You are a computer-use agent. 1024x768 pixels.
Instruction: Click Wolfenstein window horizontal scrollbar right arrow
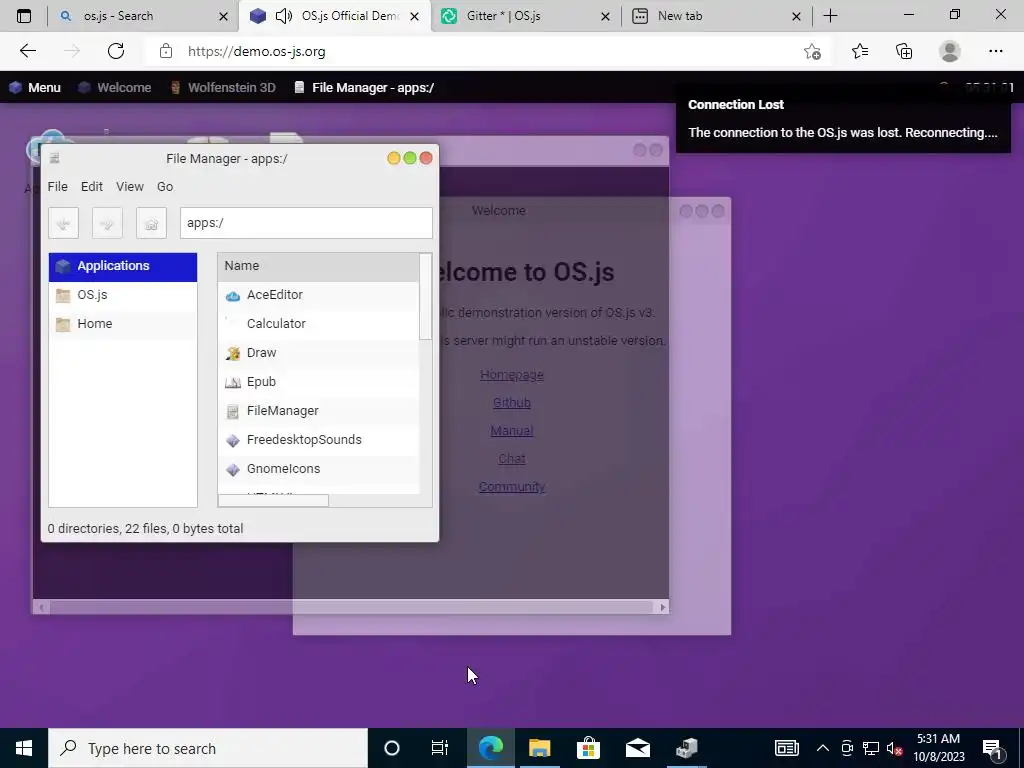[662, 607]
